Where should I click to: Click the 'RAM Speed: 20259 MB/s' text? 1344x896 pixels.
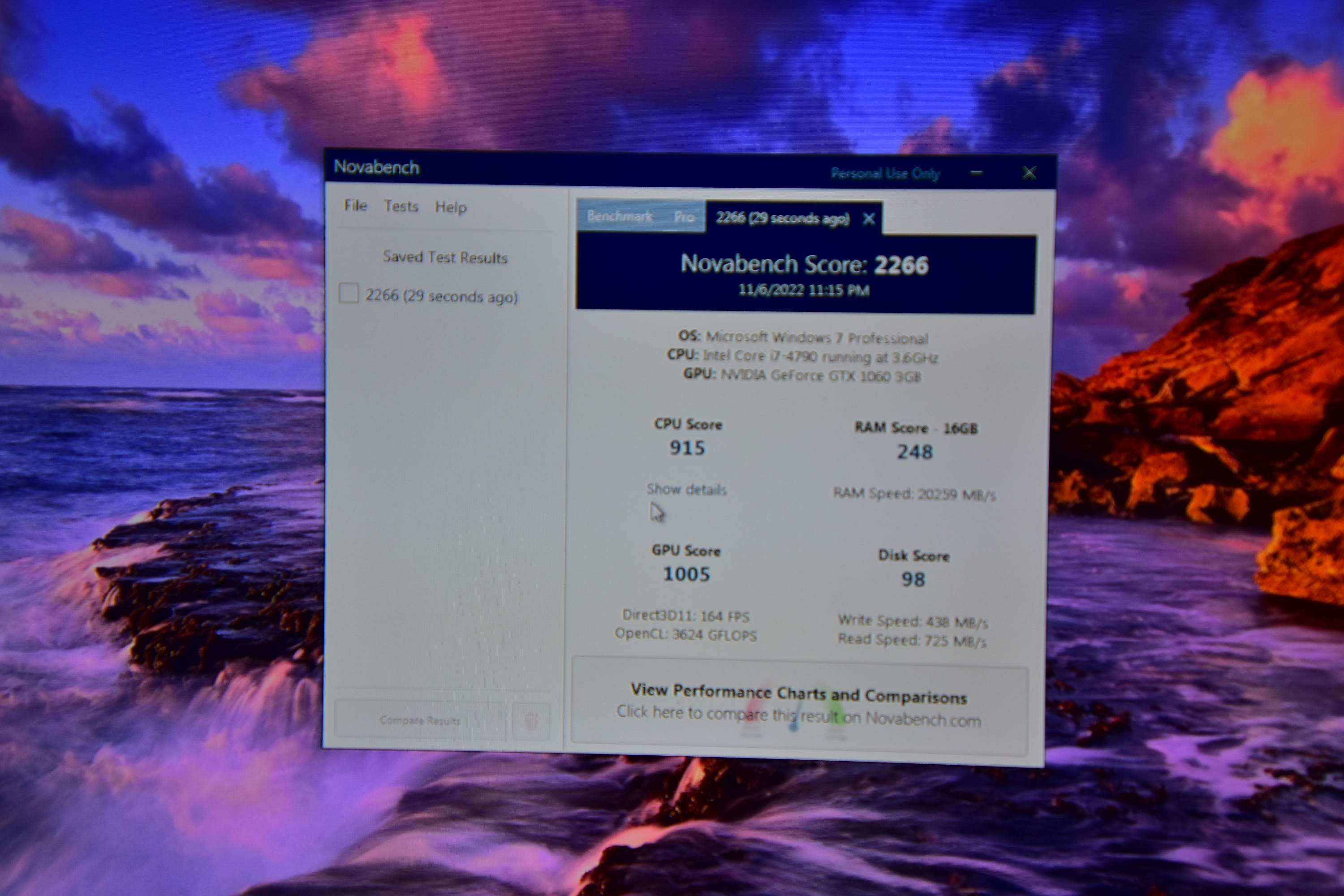914,494
